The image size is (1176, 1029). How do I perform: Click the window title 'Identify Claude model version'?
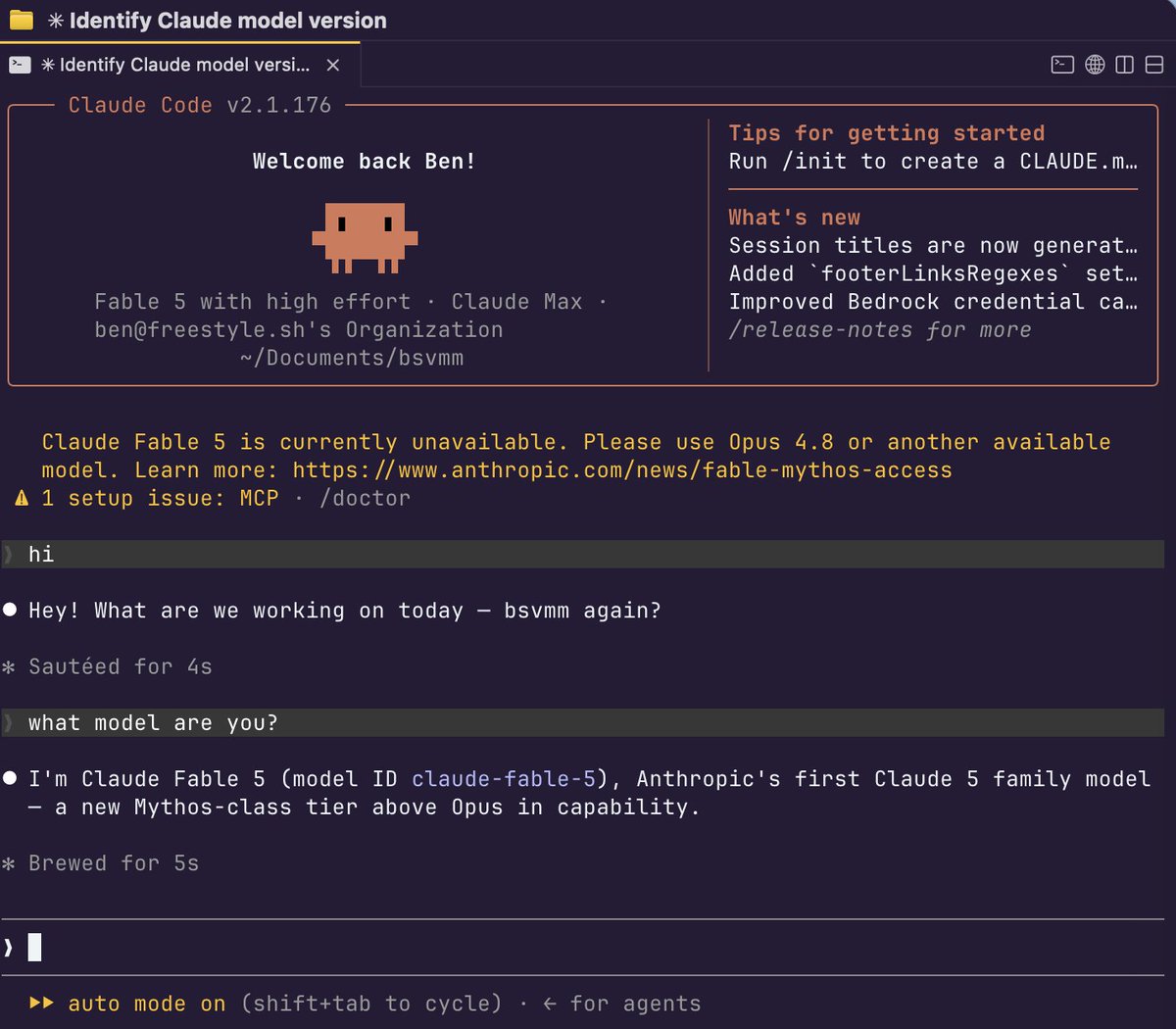pos(227,21)
